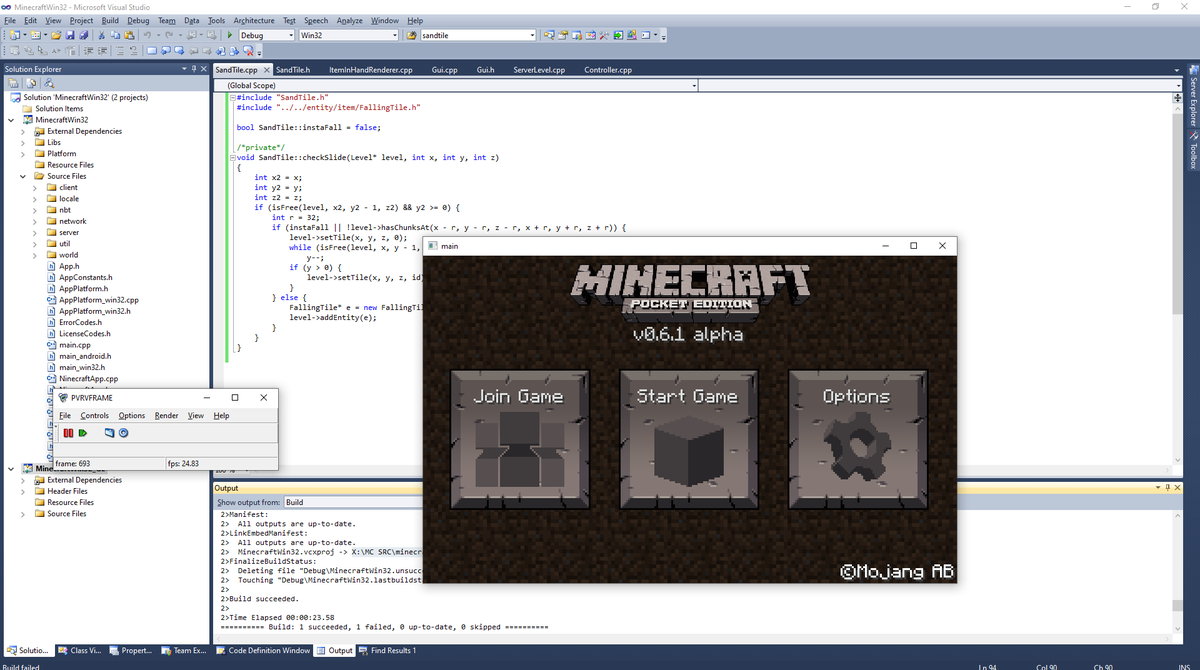Expand the client folder
This screenshot has height=670, width=1200.
pos(35,187)
